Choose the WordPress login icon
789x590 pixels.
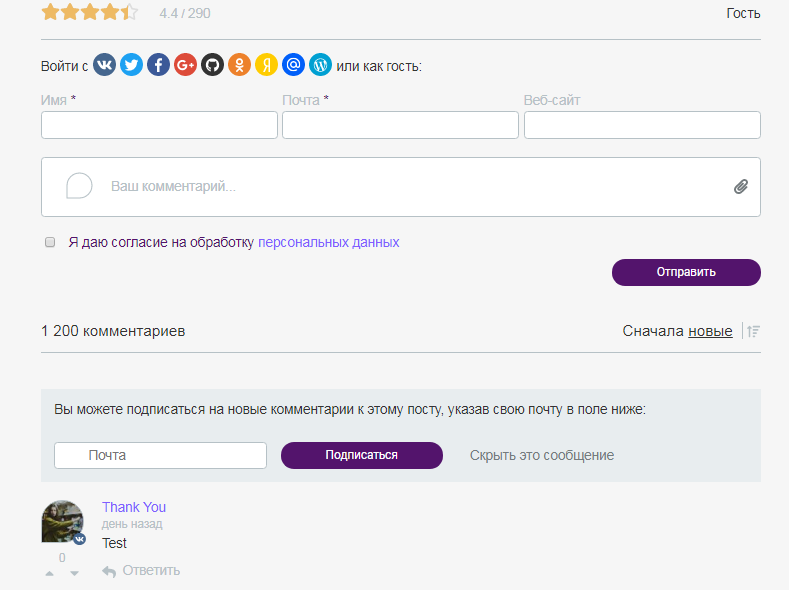(320, 65)
